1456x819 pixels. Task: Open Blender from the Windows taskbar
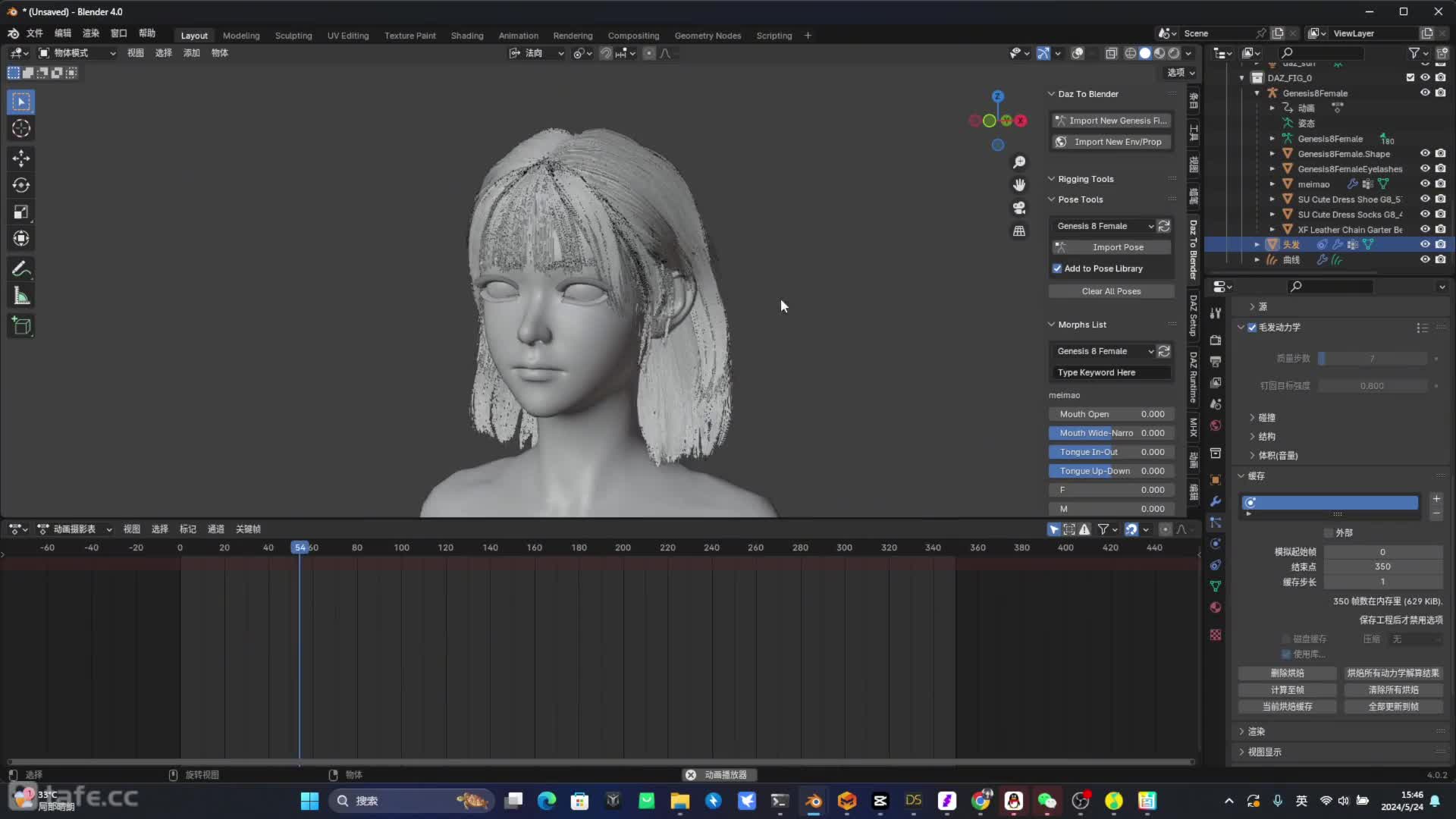[814, 801]
